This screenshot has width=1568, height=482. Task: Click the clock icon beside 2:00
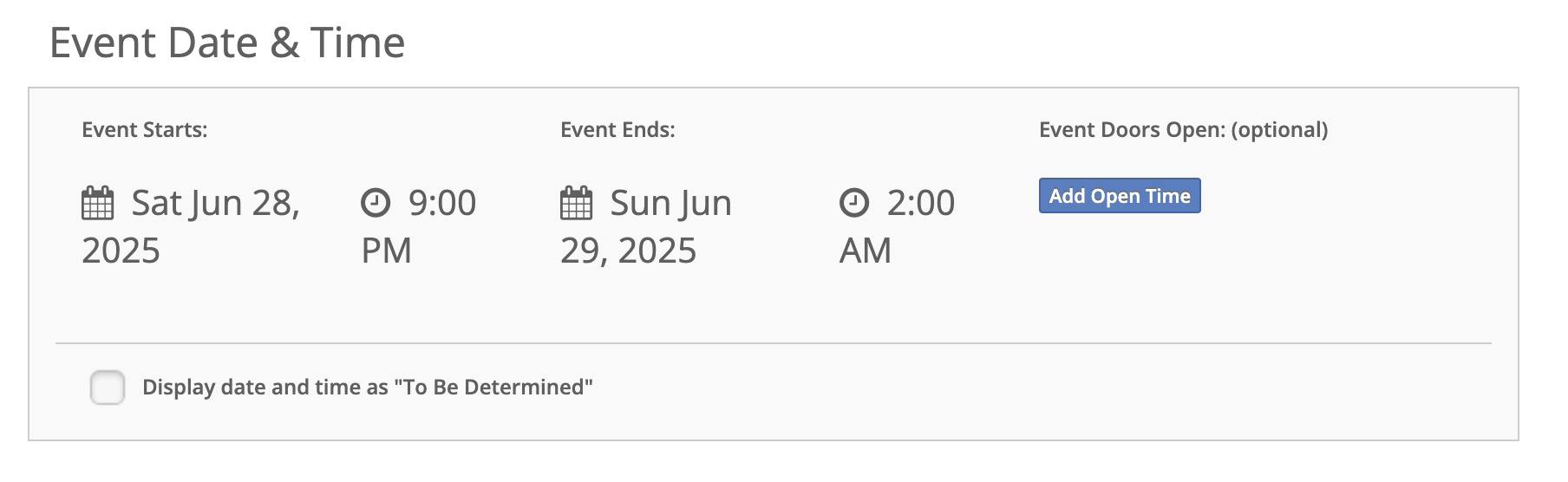click(854, 204)
